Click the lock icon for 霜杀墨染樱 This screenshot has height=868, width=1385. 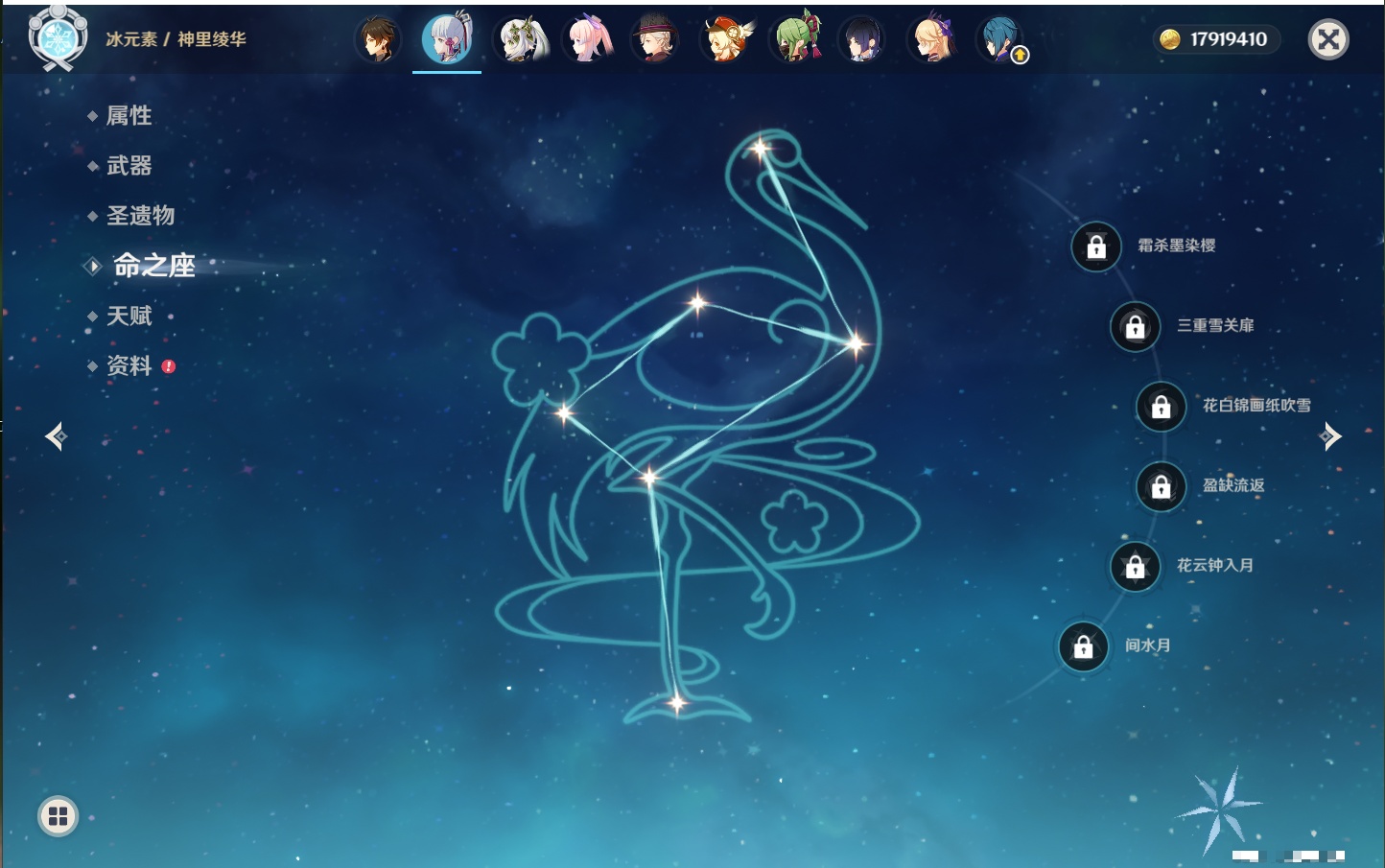click(1096, 247)
